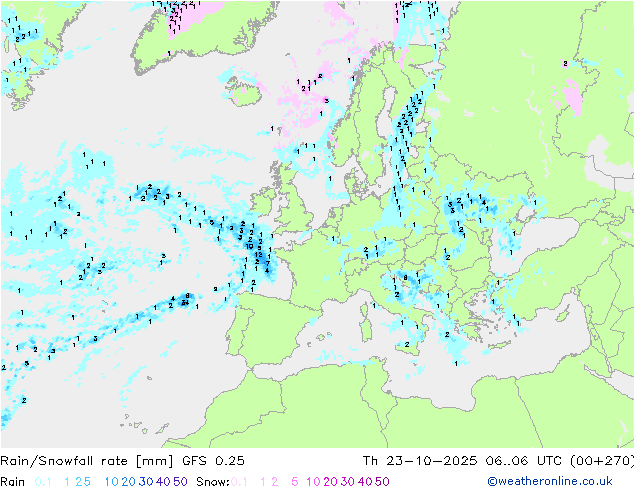Open the ©weatheronline.co.uk credit link

click(x=550, y=481)
